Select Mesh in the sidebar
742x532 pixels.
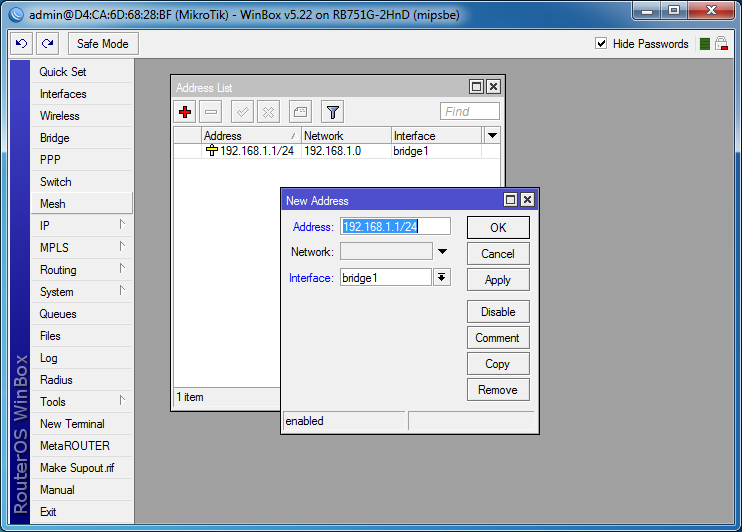[x=81, y=204]
